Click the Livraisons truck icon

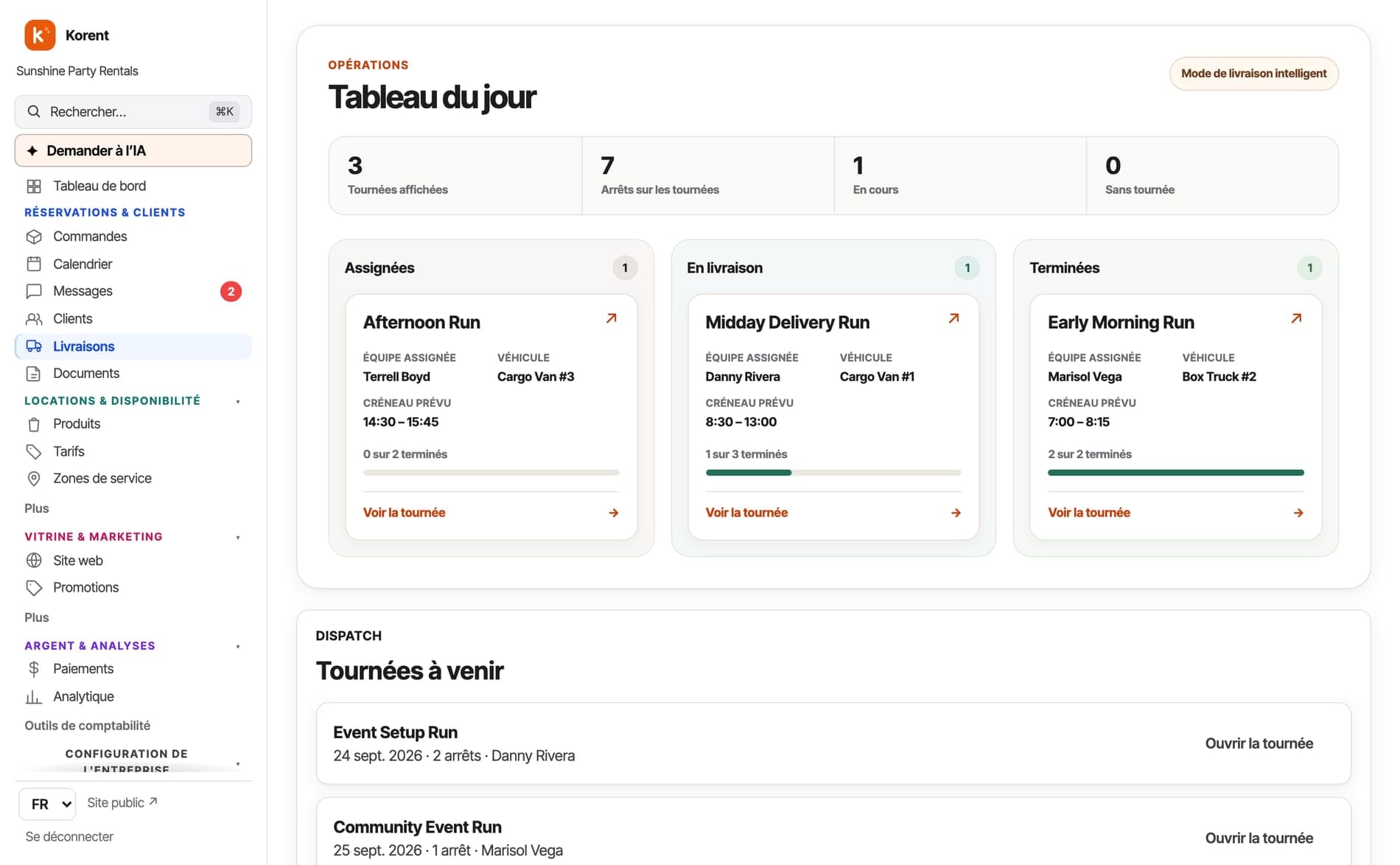34,346
